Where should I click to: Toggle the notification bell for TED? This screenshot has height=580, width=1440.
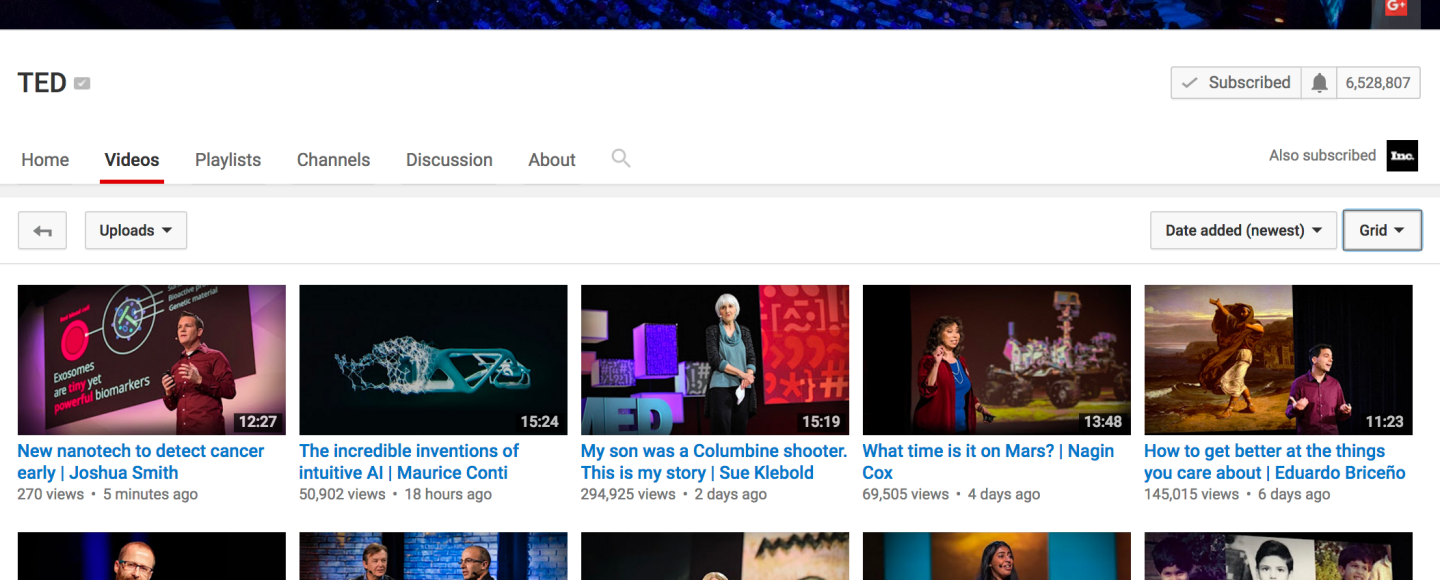tap(1319, 83)
